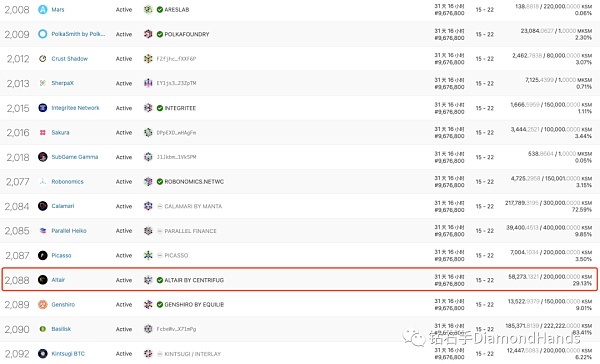Click the Mars parachain logo icon
Viewport: 600px width, 364px height.
point(42,10)
